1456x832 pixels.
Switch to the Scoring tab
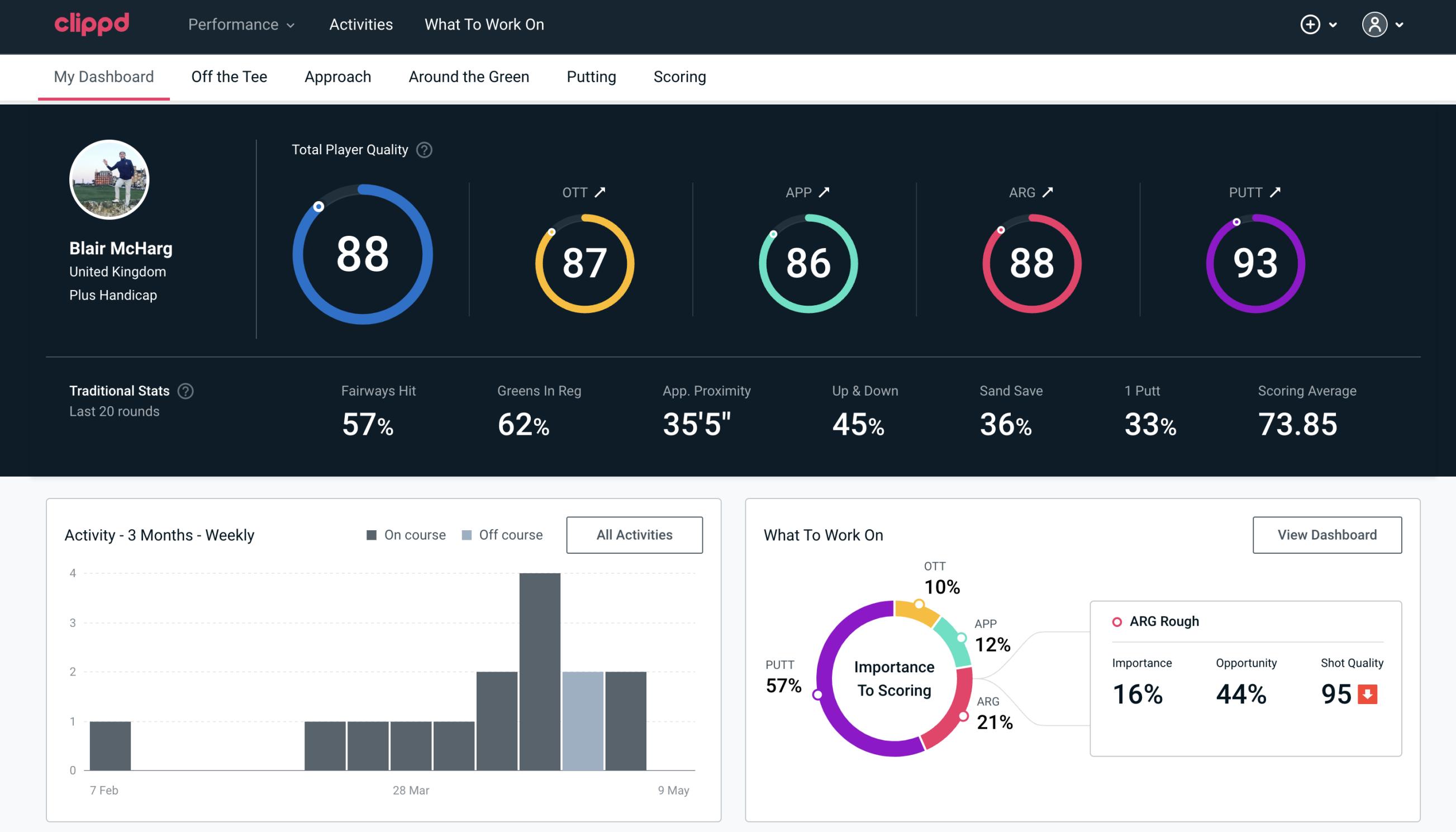680,76
